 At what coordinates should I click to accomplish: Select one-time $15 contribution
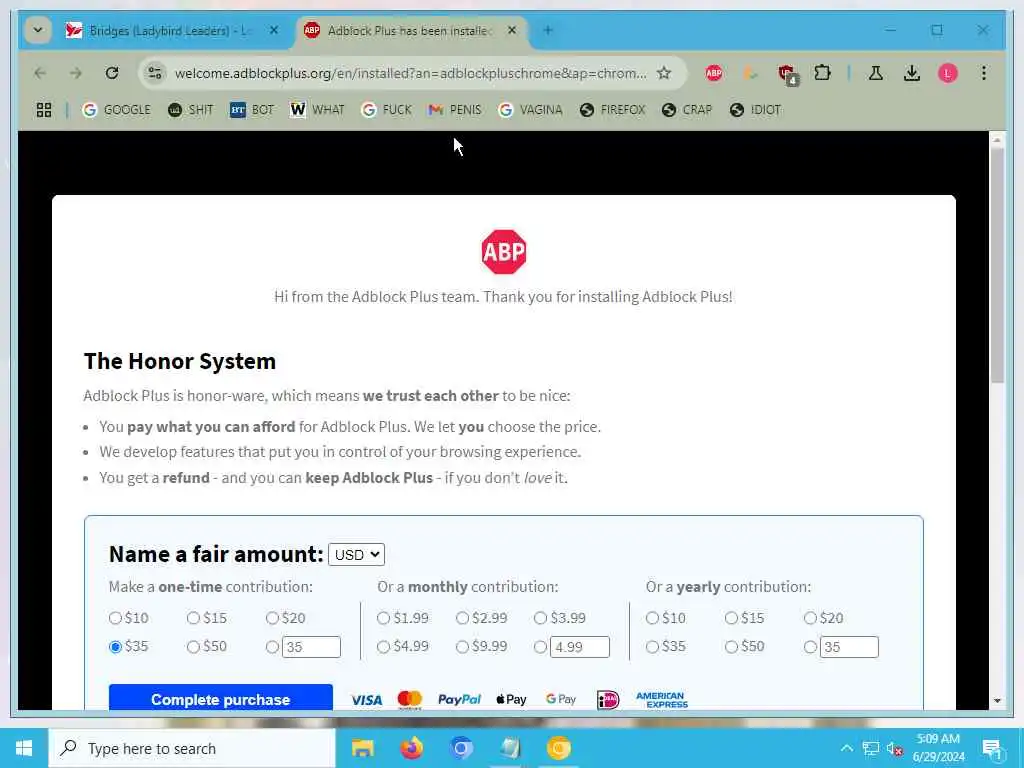click(193, 618)
